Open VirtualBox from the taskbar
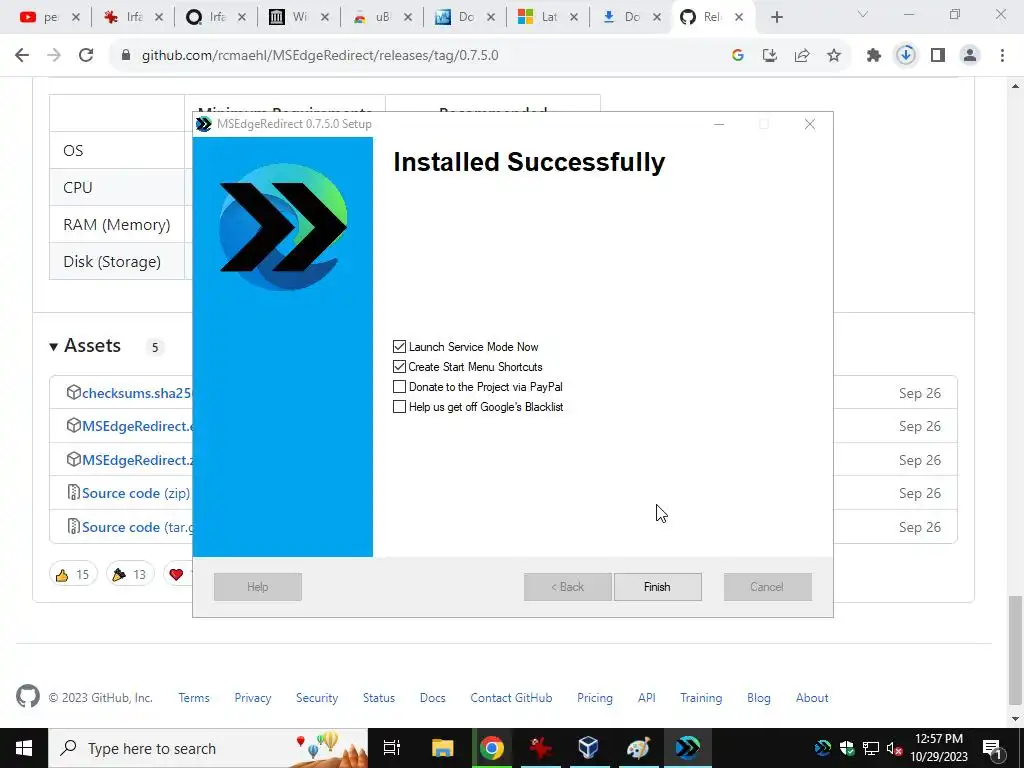1024x768 pixels. [588, 748]
